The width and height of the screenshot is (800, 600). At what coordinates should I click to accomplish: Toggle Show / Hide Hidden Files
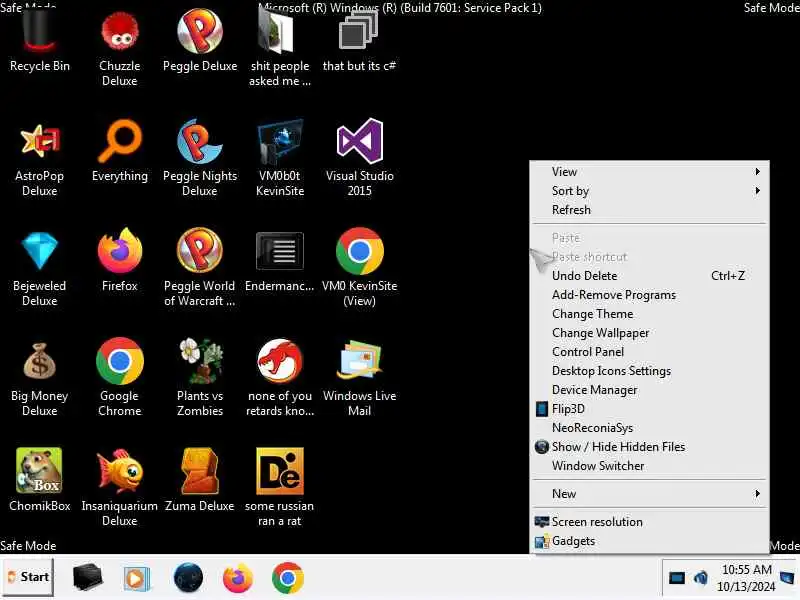649,447
